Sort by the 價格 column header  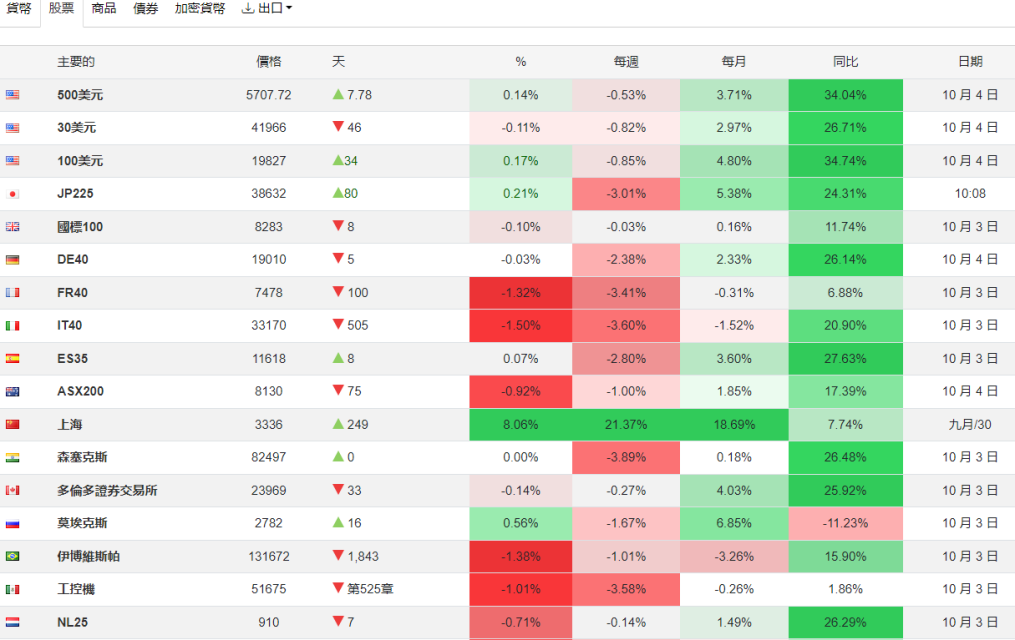click(269, 61)
